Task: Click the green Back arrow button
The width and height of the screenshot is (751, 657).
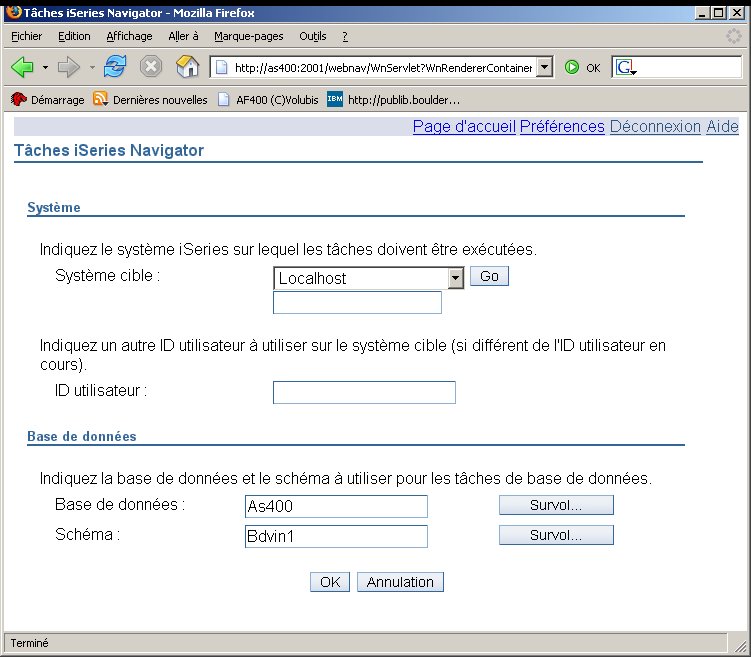Action: (22, 67)
